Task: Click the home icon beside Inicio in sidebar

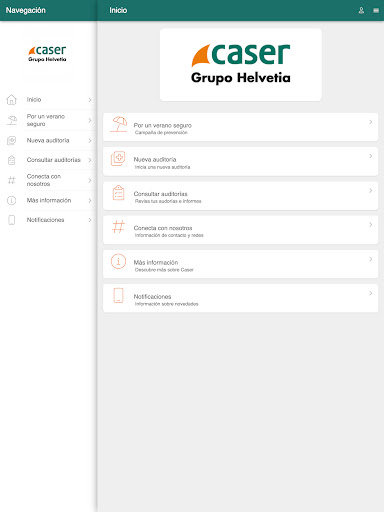Action: point(12,99)
